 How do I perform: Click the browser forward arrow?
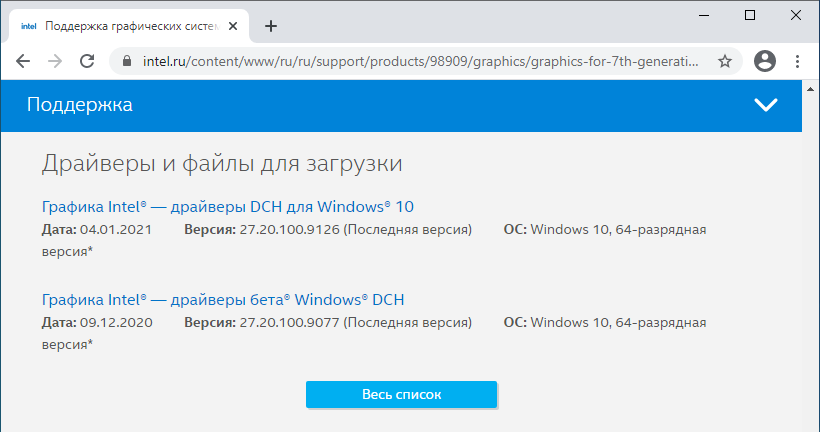click(55, 61)
